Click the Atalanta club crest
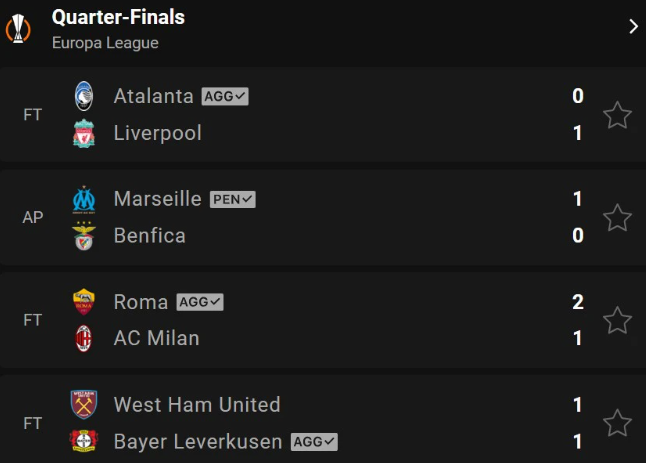Image resolution: width=646 pixels, height=463 pixels. (x=84, y=96)
